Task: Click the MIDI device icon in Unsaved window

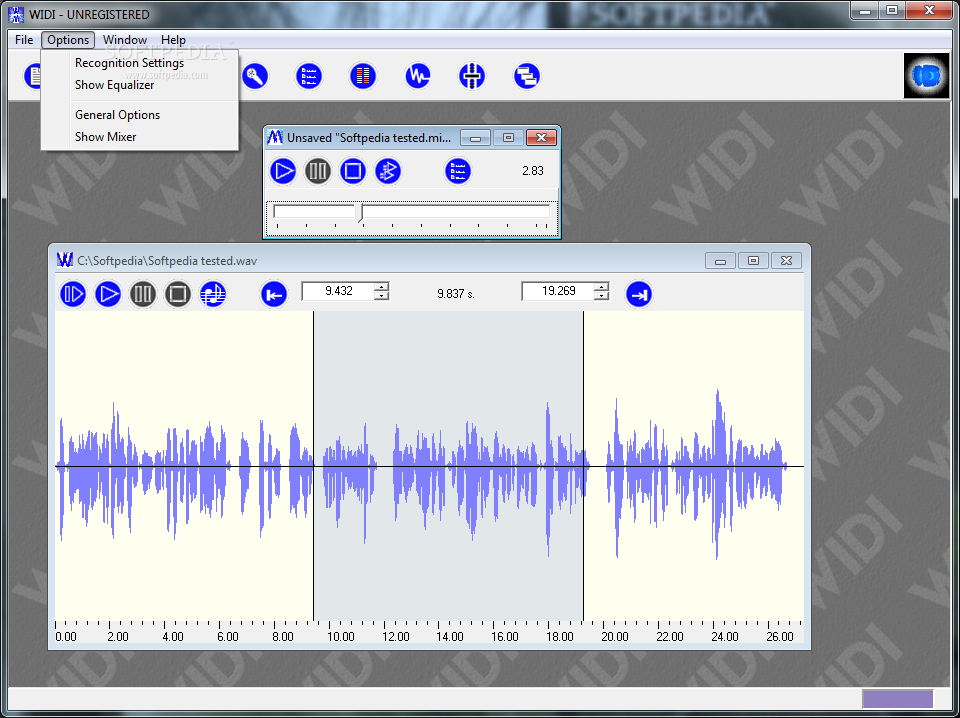Action: (x=388, y=171)
